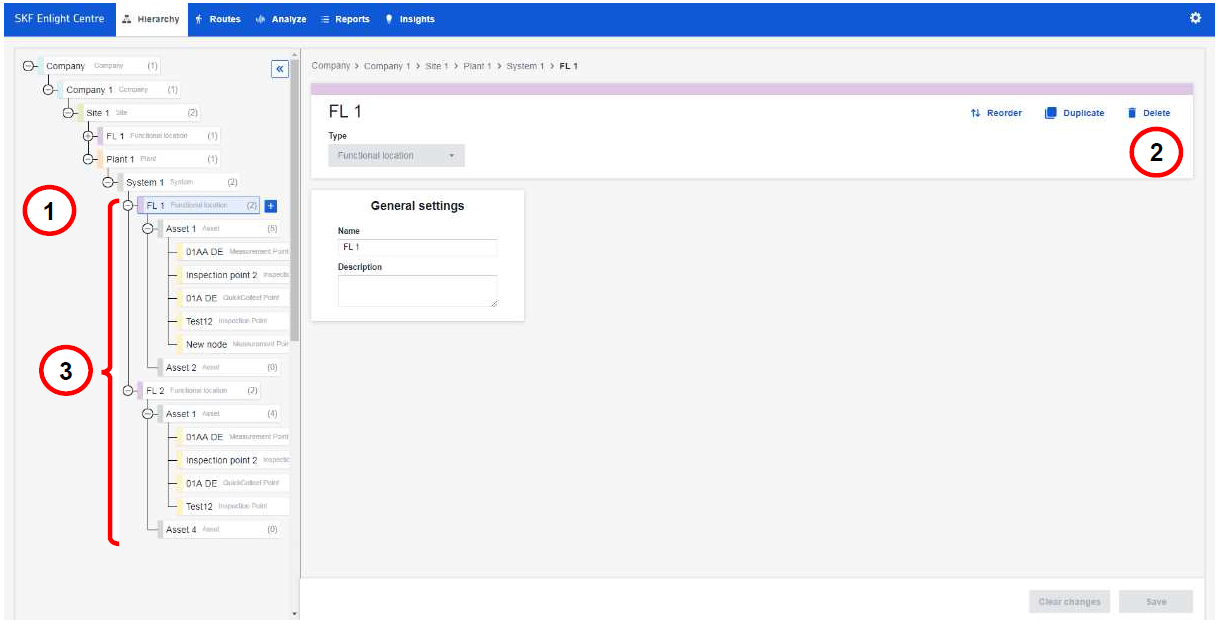Click the General settings heading

pos(417,206)
